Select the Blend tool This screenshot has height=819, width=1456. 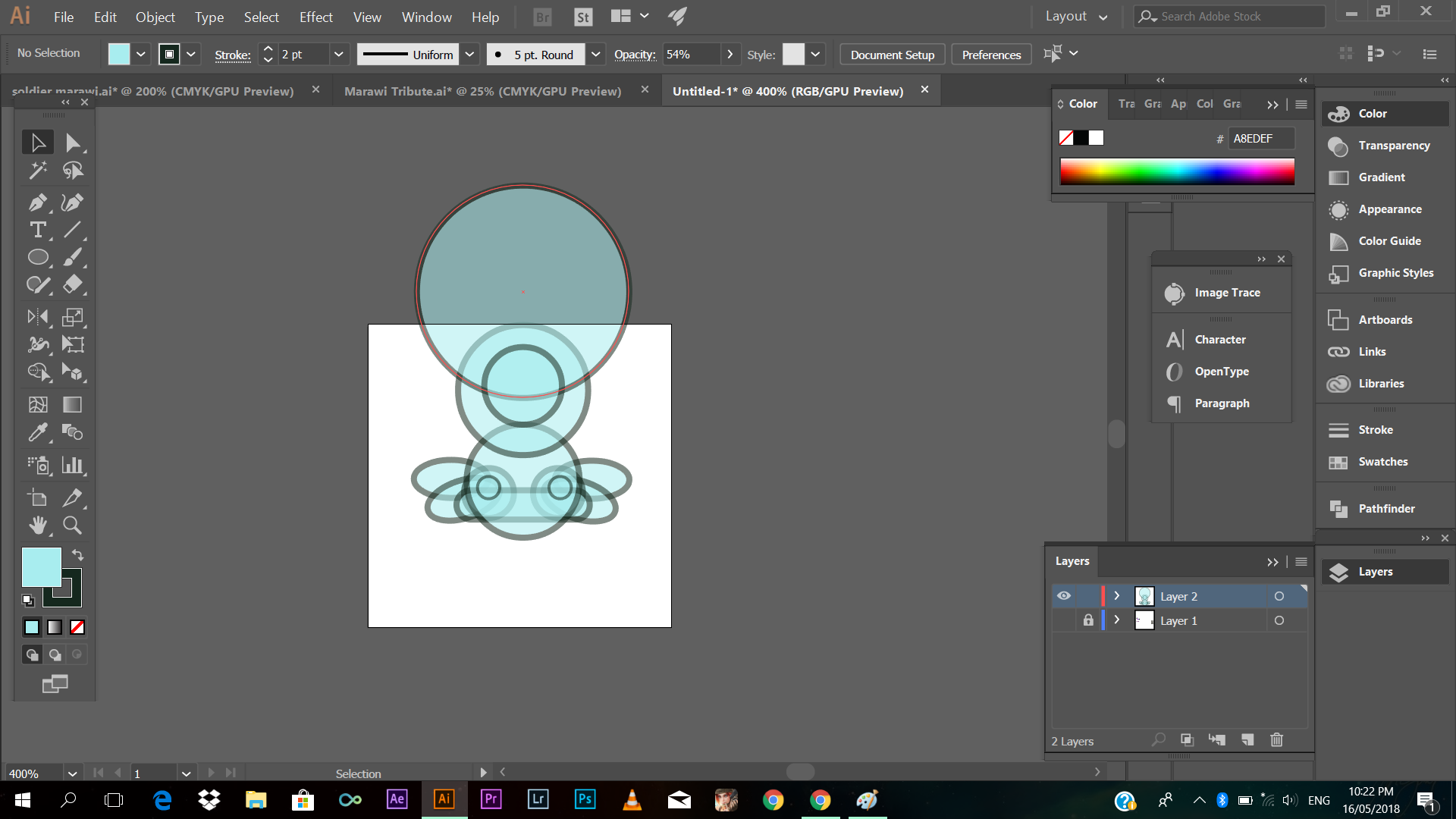click(73, 432)
